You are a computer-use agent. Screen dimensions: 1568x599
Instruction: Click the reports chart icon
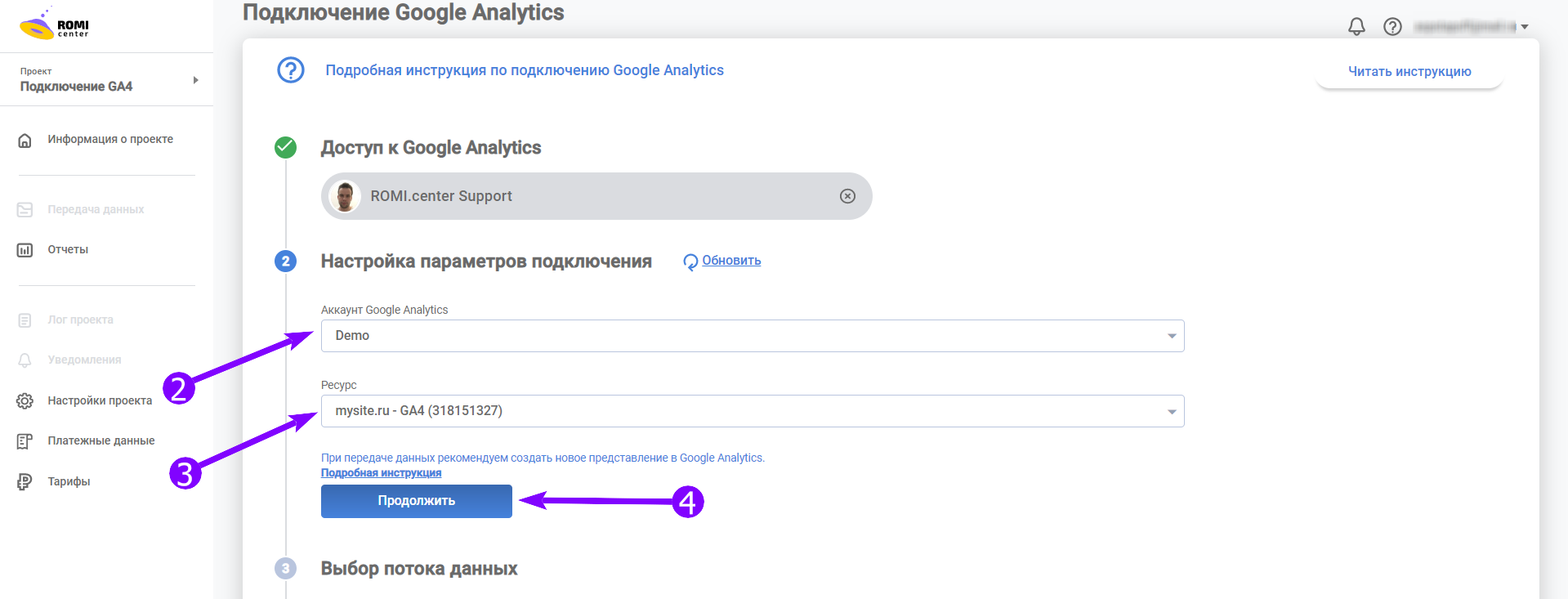(25, 250)
